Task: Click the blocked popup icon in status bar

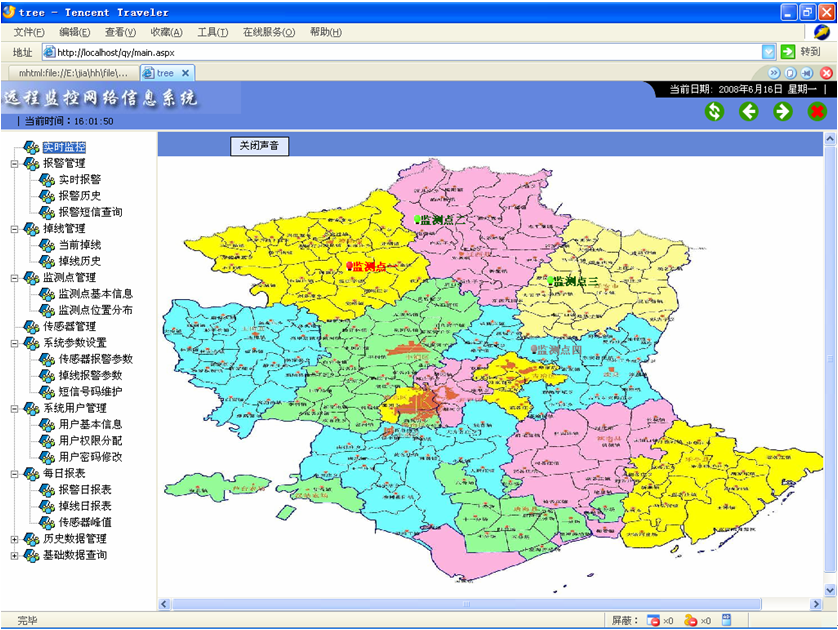Action: 653,621
